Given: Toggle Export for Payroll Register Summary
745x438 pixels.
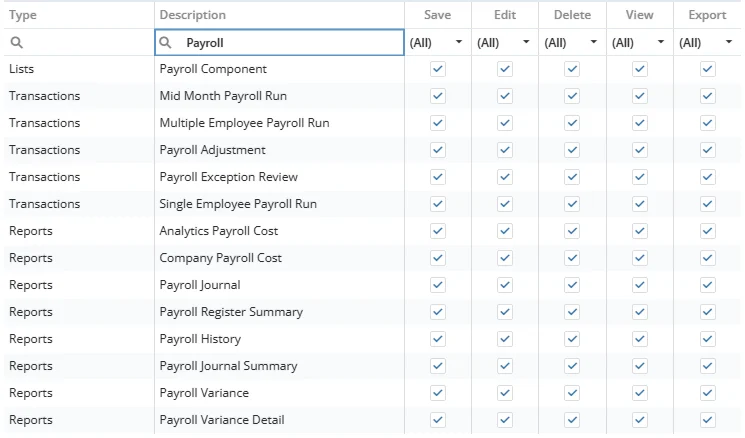Looking at the screenshot, I should 707,312.
